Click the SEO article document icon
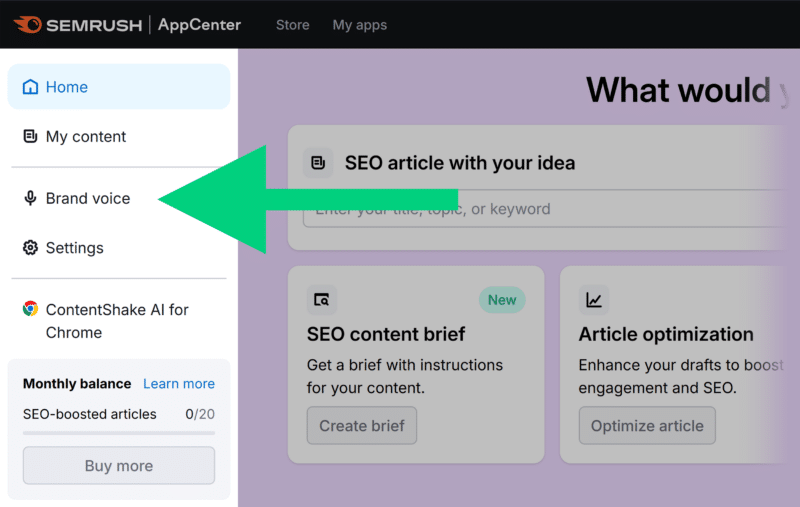 pyautogui.click(x=318, y=163)
